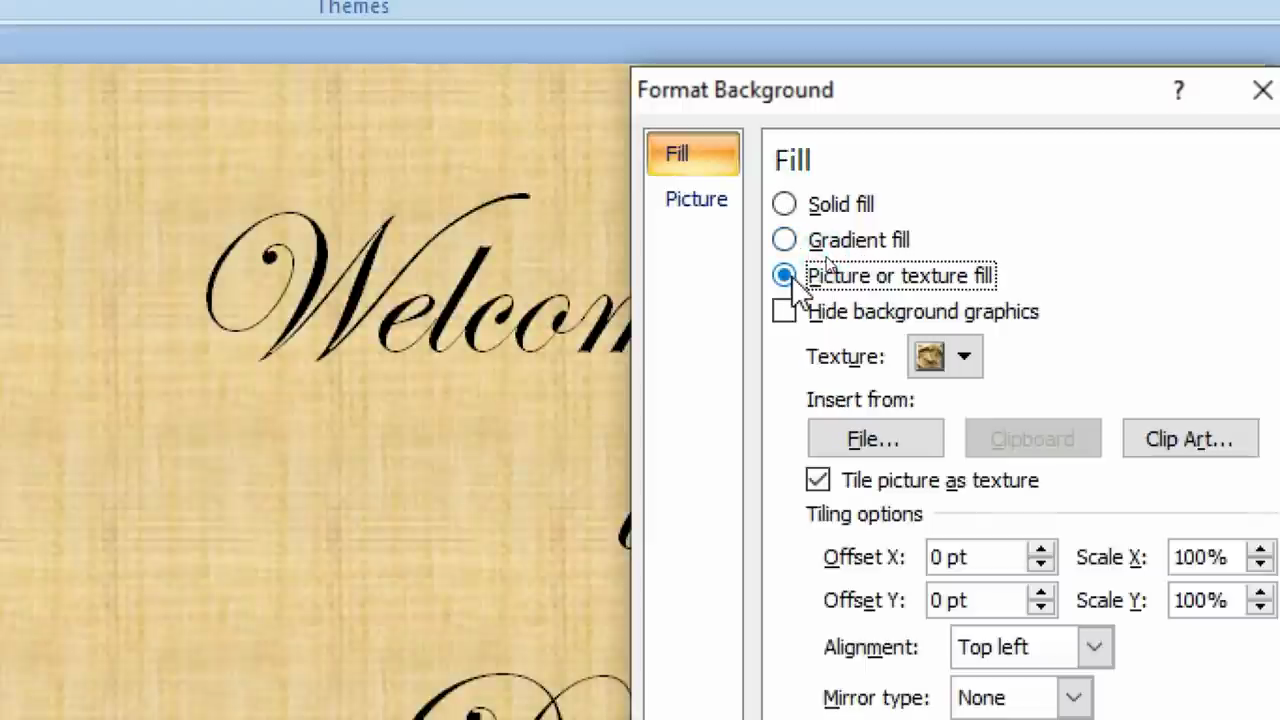The width and height of the screenshot is (1280, 720).
Task: Open the Texture picker dropdown
Action: pos(945,356)
